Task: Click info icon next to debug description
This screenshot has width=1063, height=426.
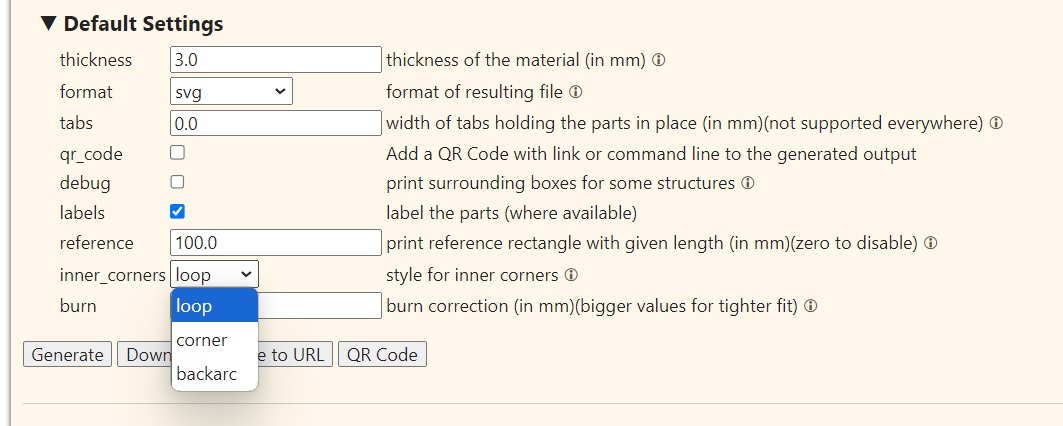Action: coord(748,183)
